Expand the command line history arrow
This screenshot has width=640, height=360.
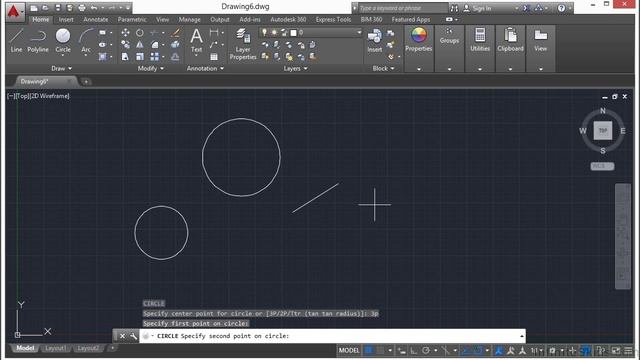point(522,336)
